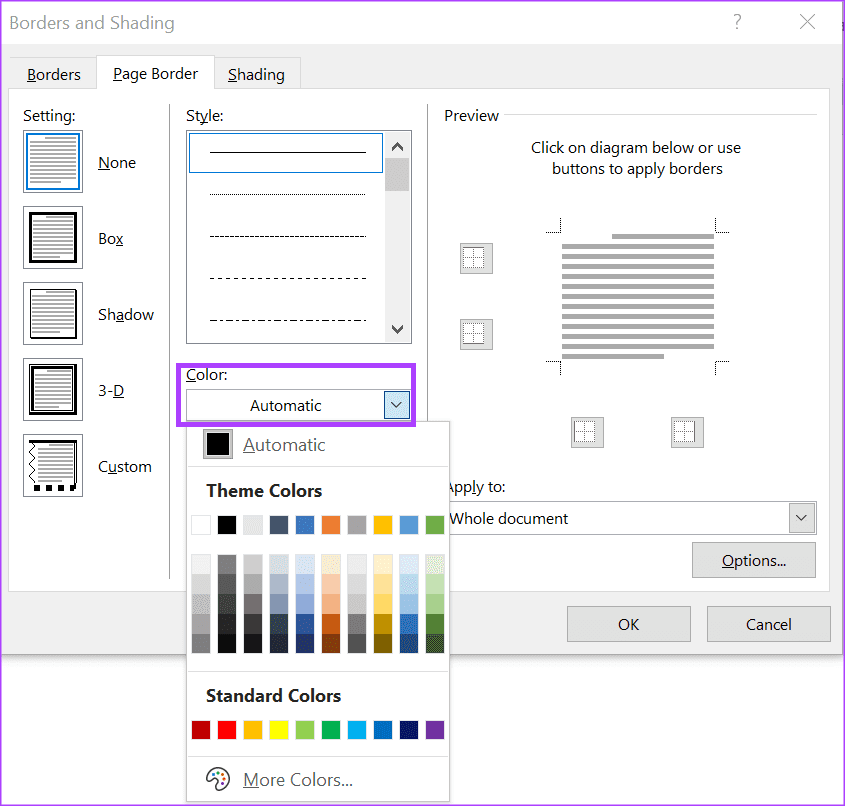This screenshot has height=806, width=845.
Task: Toggle the top border button in preview
Action: click(476, 258)
